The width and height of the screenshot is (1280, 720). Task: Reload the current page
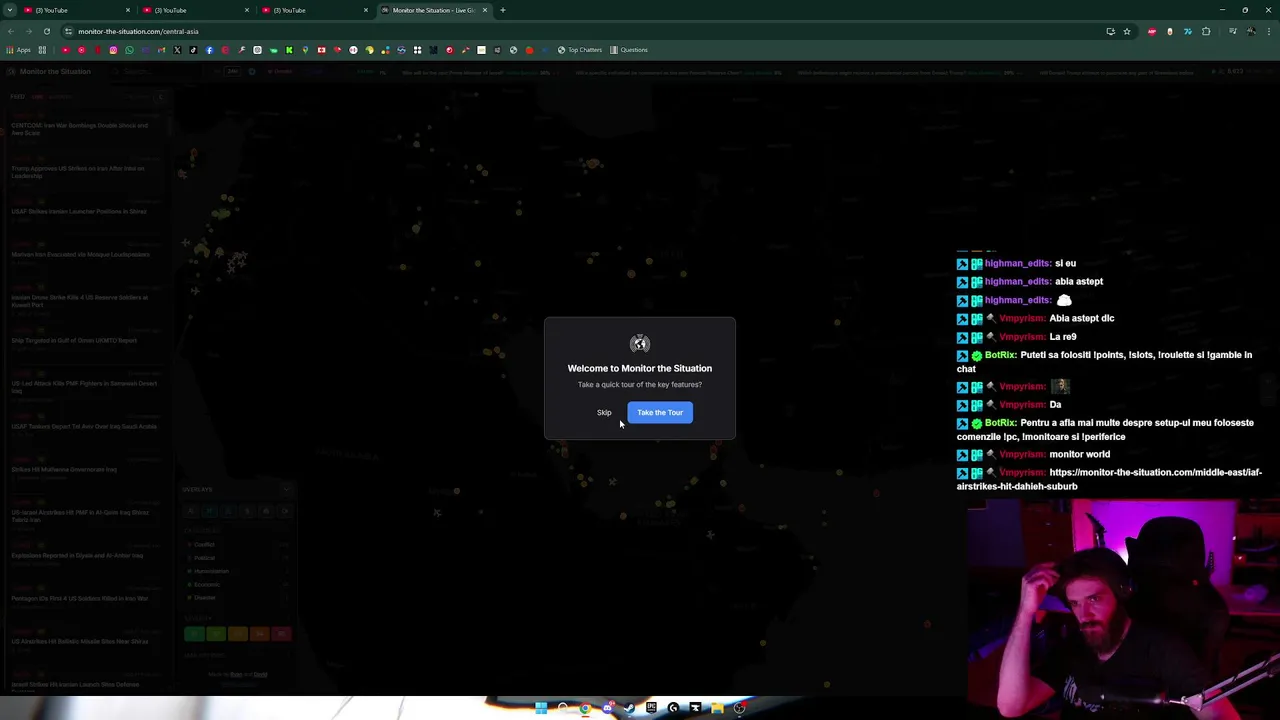(46, 31)
